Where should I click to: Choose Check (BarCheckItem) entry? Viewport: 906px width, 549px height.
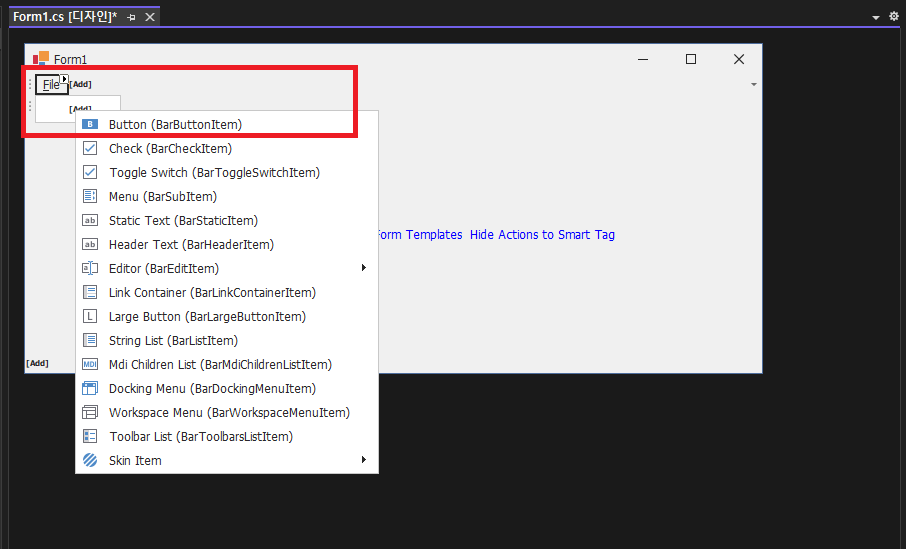(227, 149)
